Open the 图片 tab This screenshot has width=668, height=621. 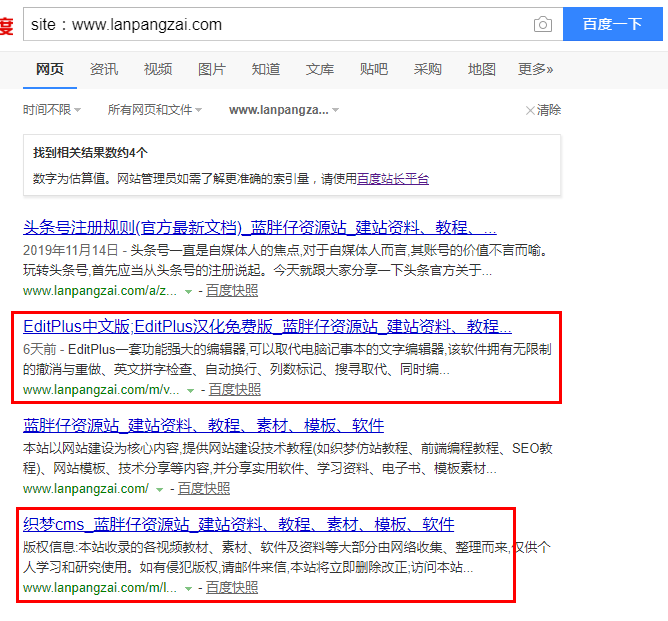point(212,69)
